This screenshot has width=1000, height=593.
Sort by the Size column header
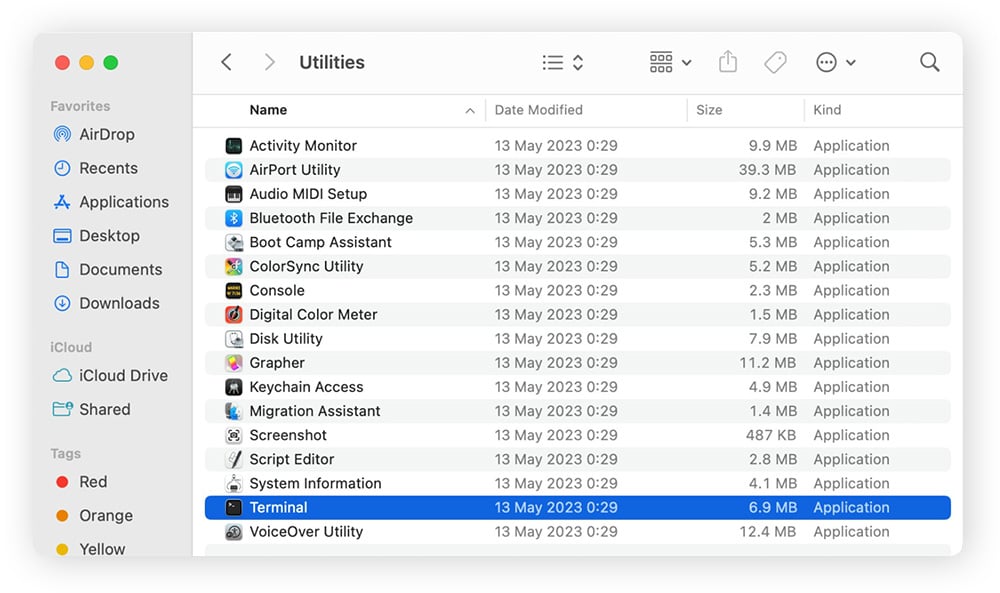click(709, 110)
